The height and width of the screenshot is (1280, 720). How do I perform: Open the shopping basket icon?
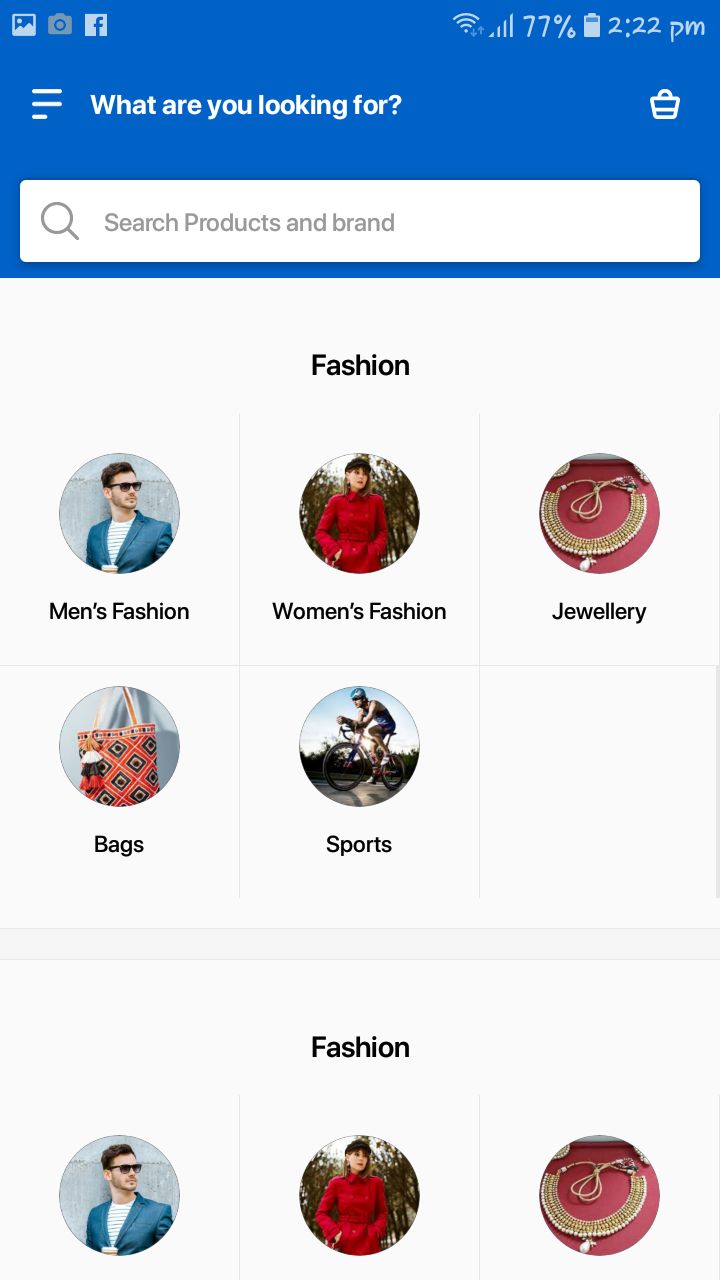tap(665, 104)
